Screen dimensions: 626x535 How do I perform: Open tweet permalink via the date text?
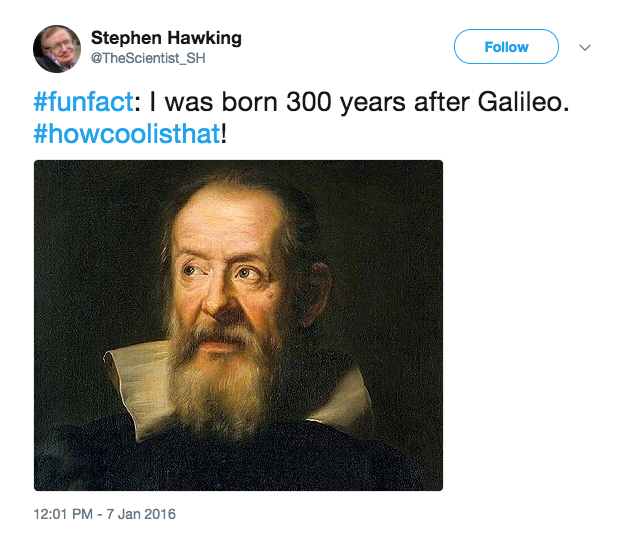point(105,514)
